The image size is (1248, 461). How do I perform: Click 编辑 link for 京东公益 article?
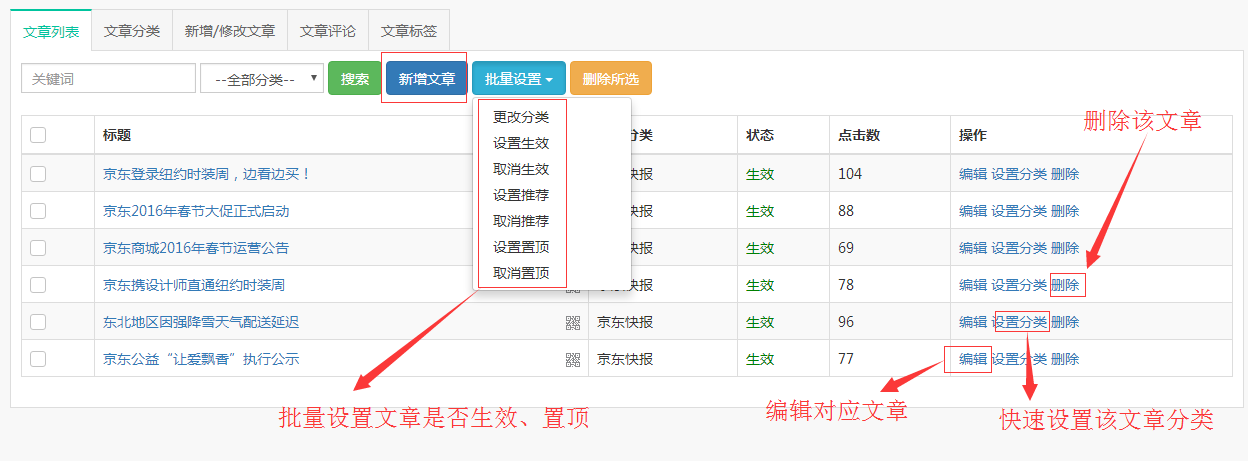[972, 359]
